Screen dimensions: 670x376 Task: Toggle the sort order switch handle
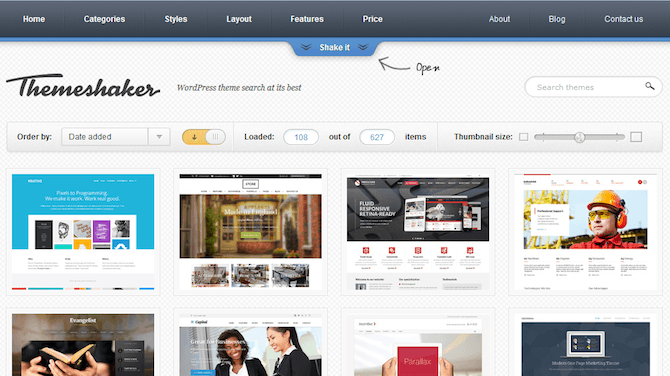215,137
